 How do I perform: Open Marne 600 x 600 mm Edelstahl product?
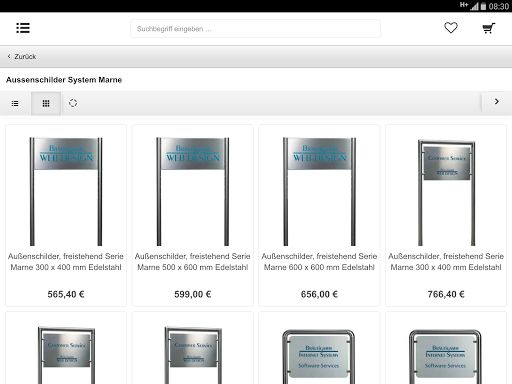[319, 215]
